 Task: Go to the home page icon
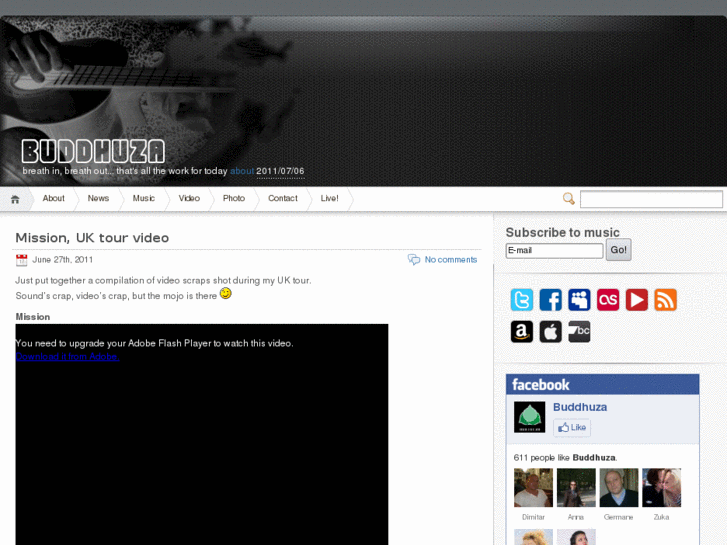click(x=15, y=199)
